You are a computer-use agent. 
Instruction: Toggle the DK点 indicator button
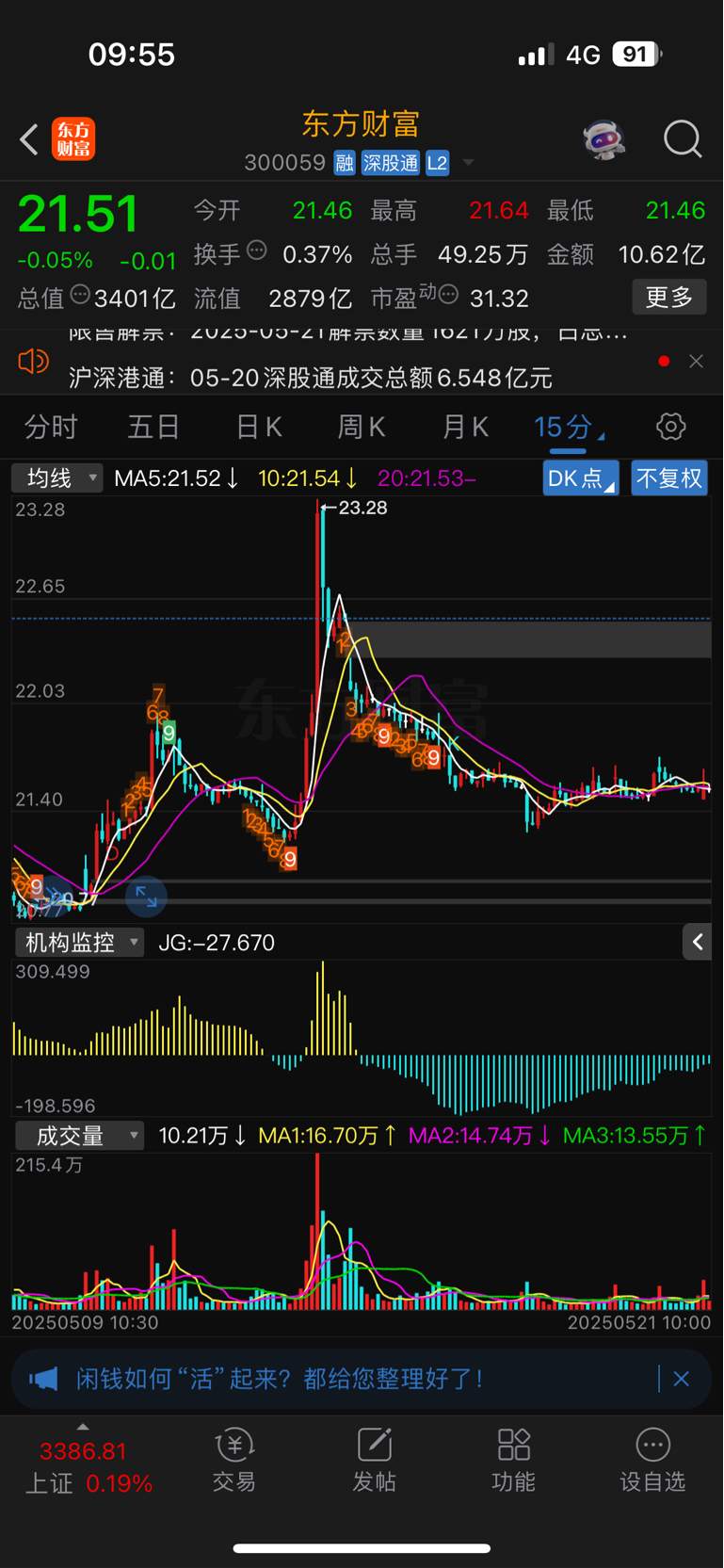(581, 478)
